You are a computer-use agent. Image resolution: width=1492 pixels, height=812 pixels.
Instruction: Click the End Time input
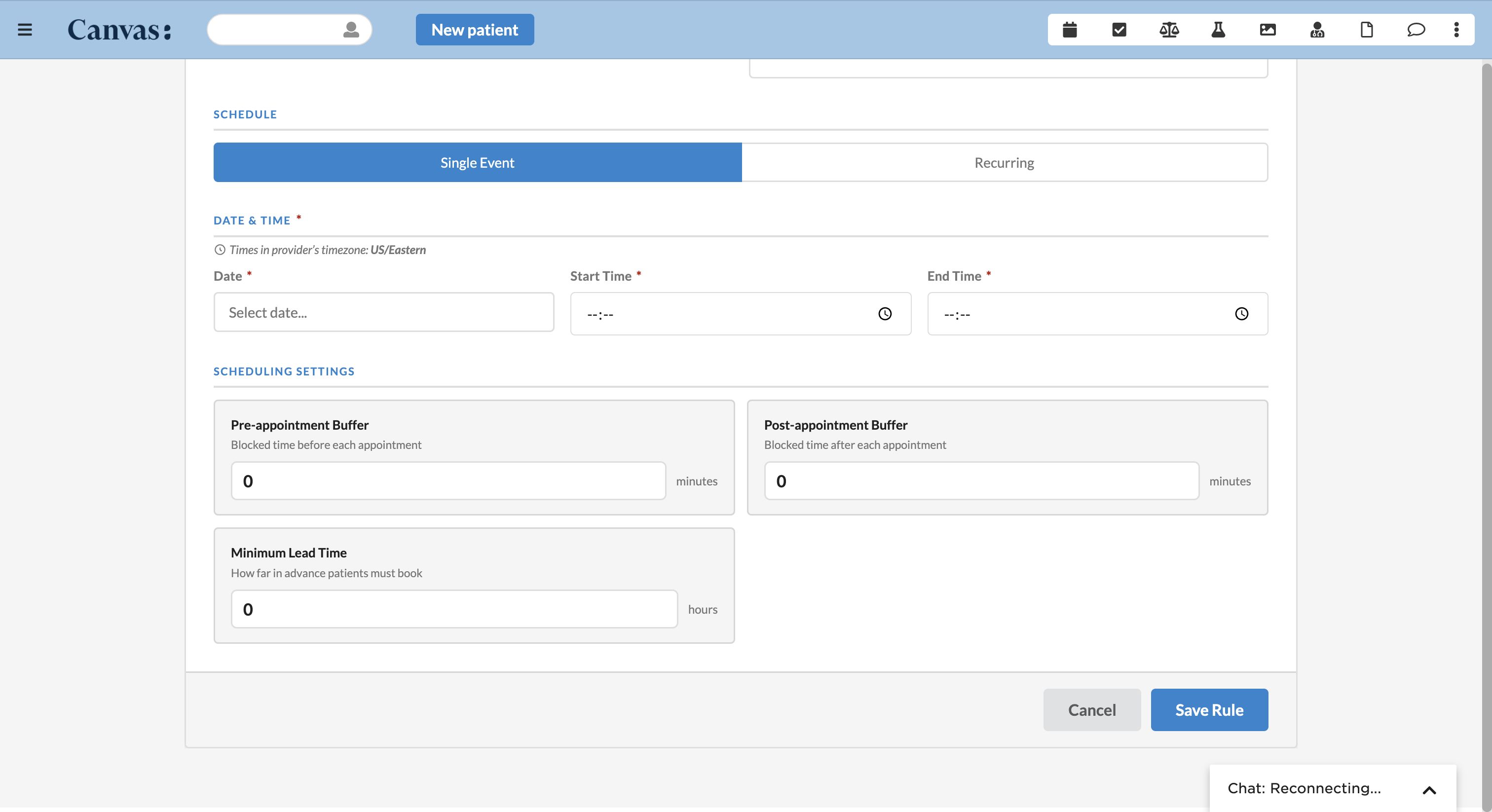[1097, 313]
